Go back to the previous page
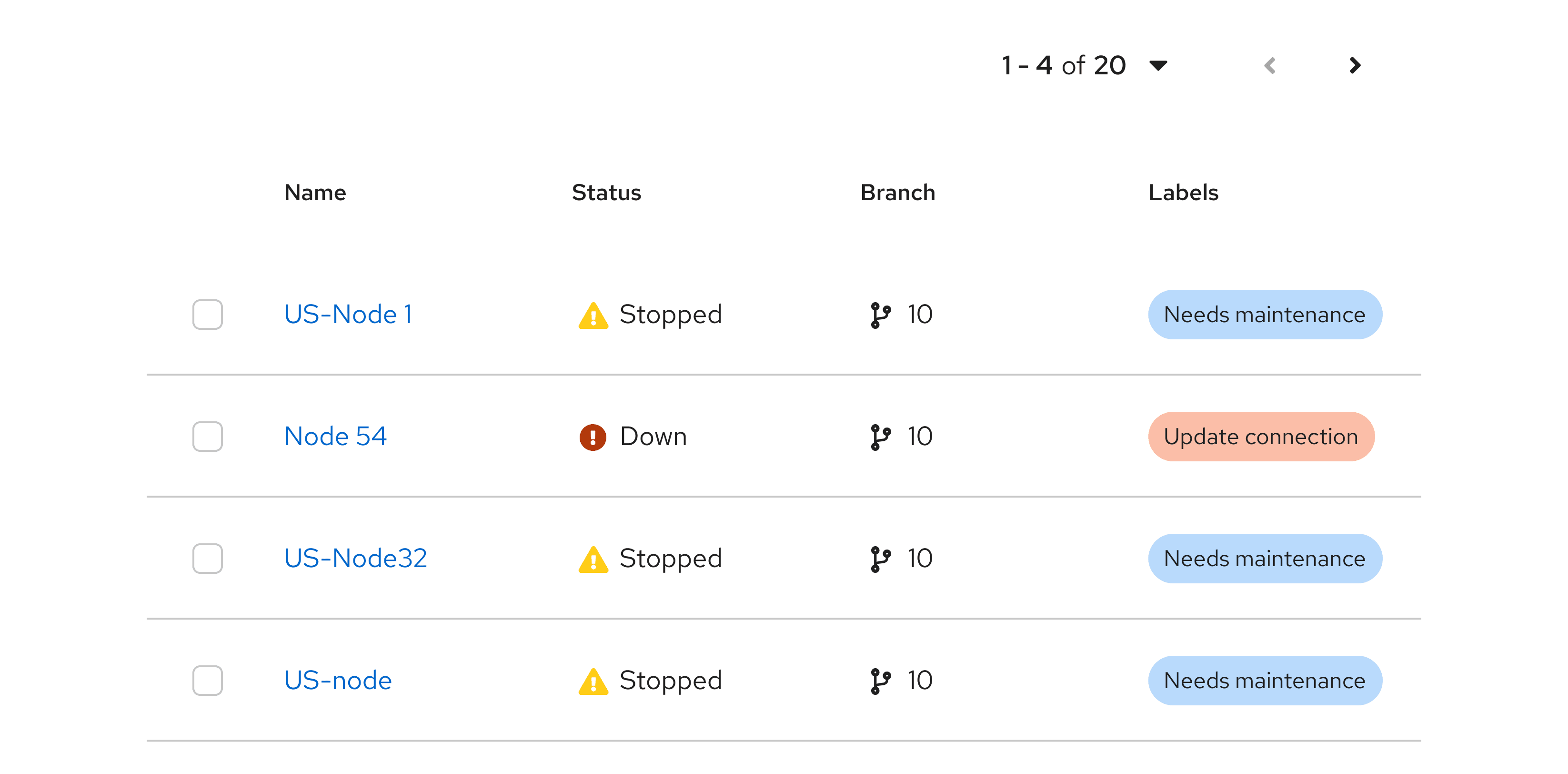This screenshot has height=774, width=1568. 1270,65
